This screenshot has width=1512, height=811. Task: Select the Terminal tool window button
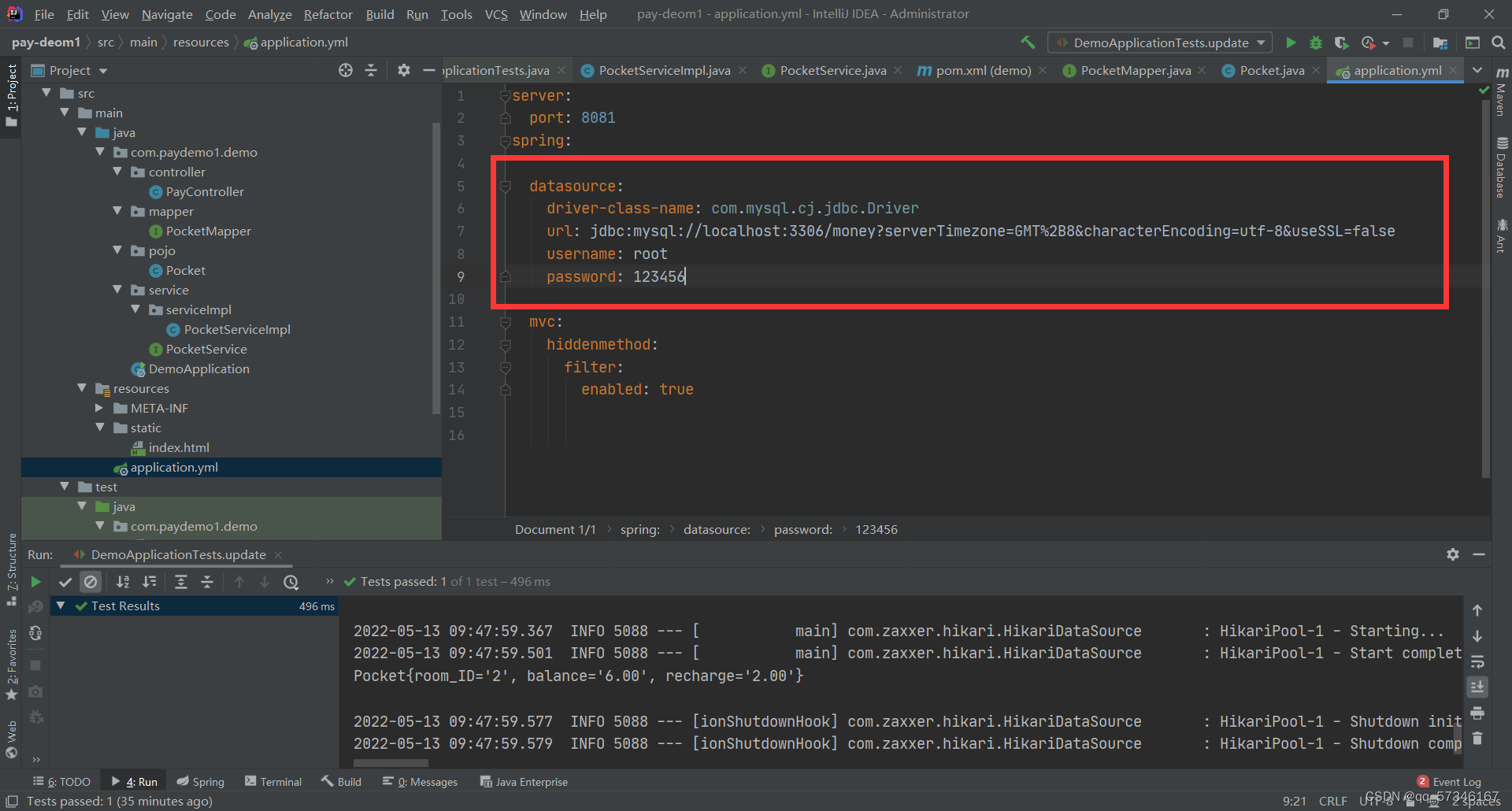click(273, 781)
